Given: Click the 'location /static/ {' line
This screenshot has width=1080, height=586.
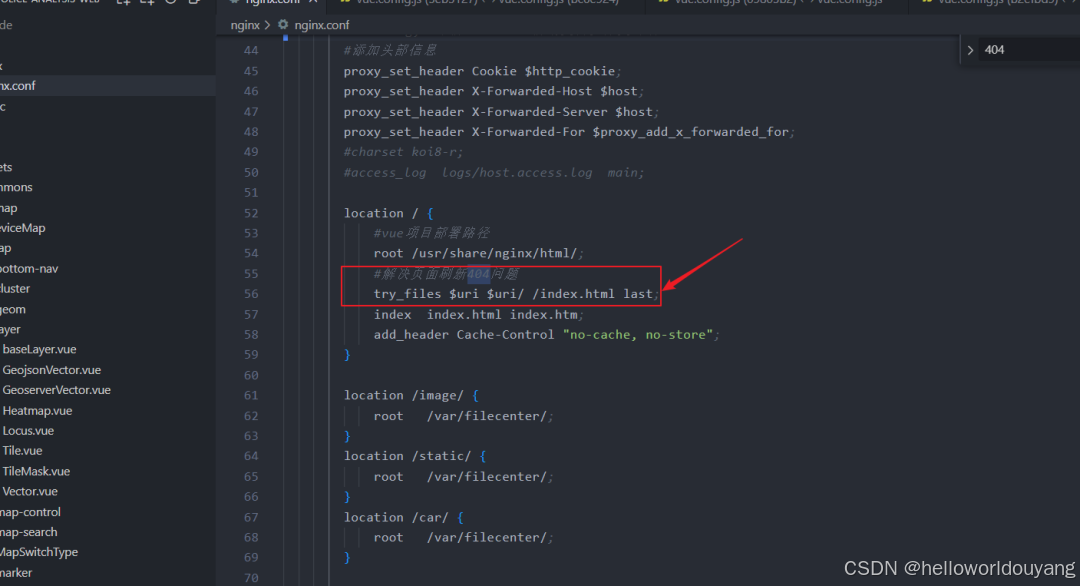Looking at the screenshot, I should pos(415,456).
